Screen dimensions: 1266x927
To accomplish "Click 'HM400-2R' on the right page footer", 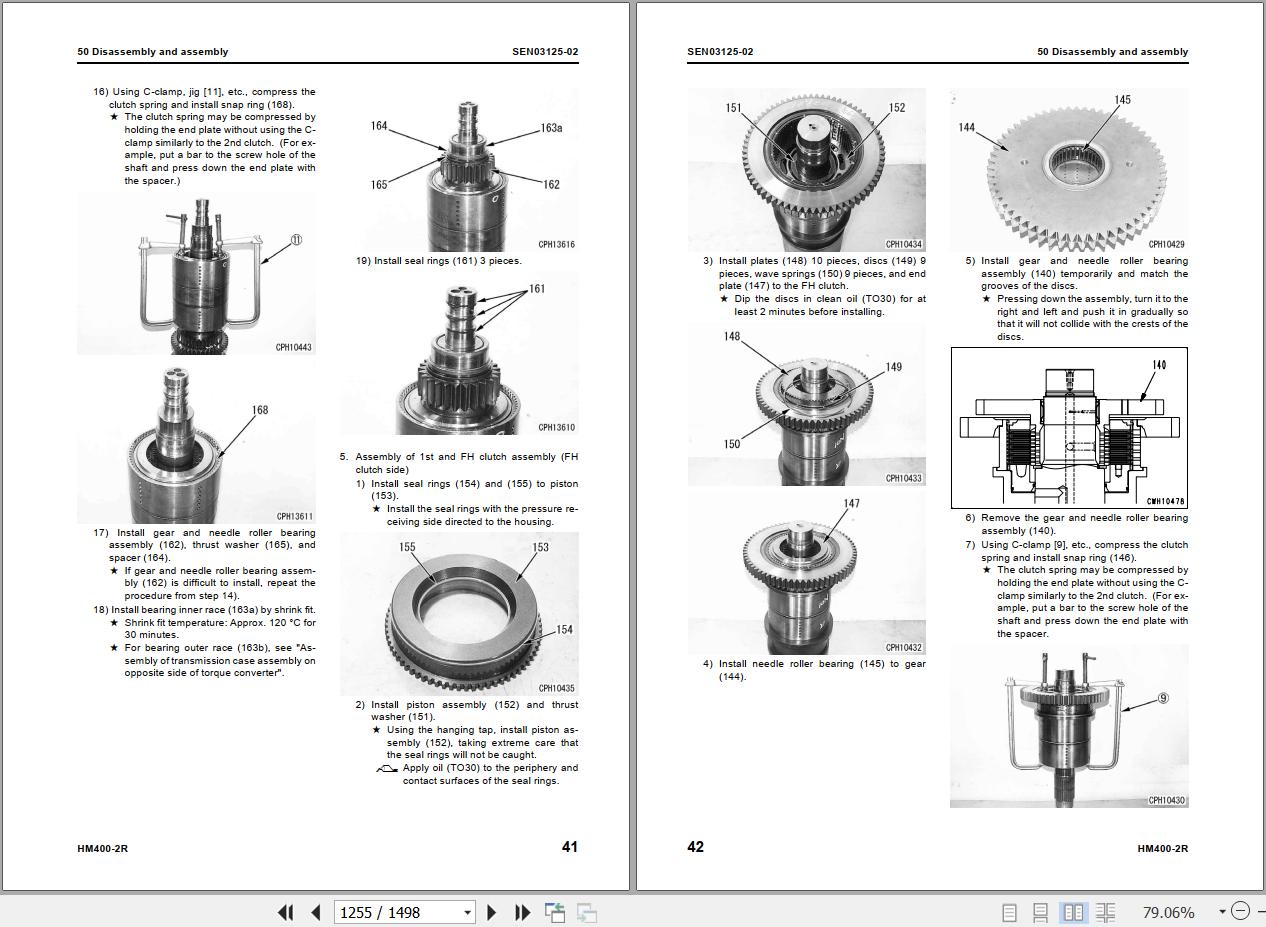I will click(1163, 848).
